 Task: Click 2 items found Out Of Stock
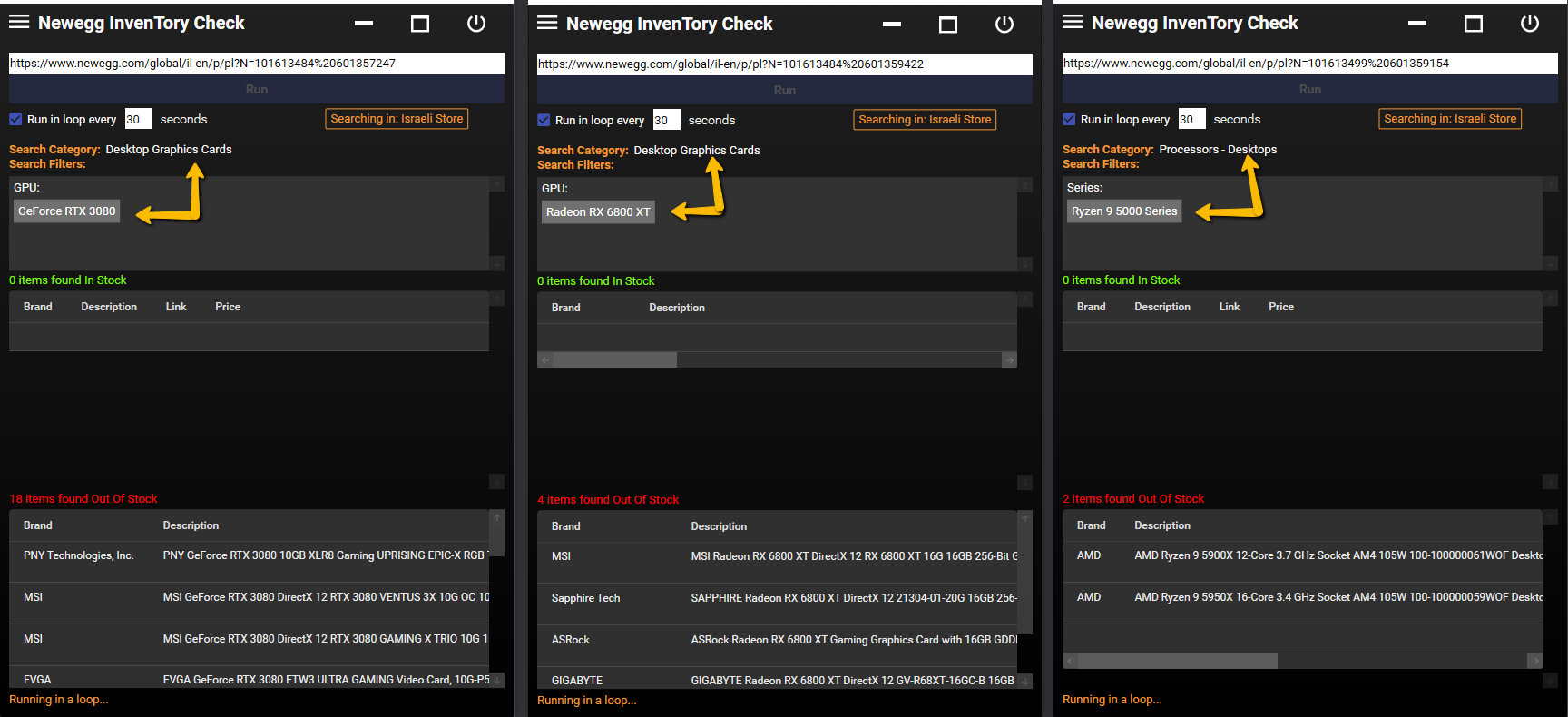(x=1133, y=499)
